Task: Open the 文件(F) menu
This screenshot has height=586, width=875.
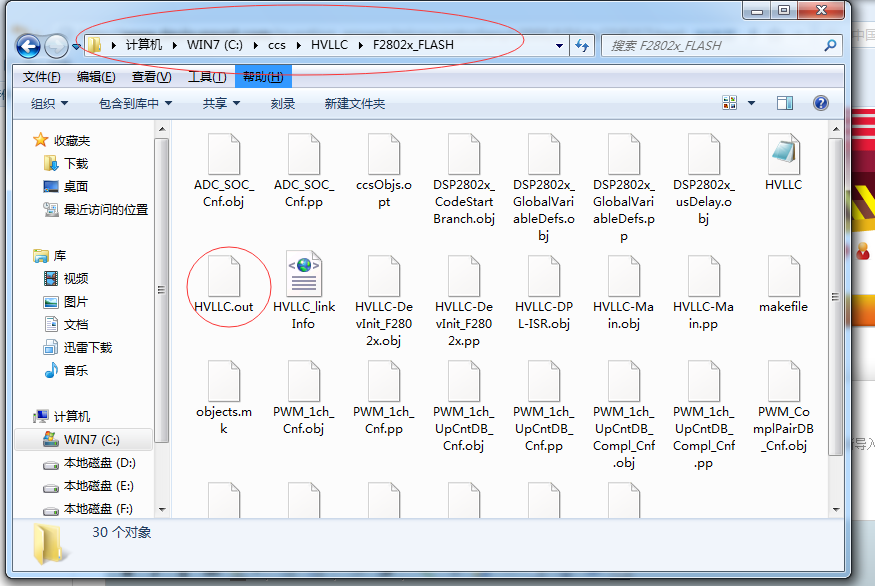Action: tap(42, 76)
